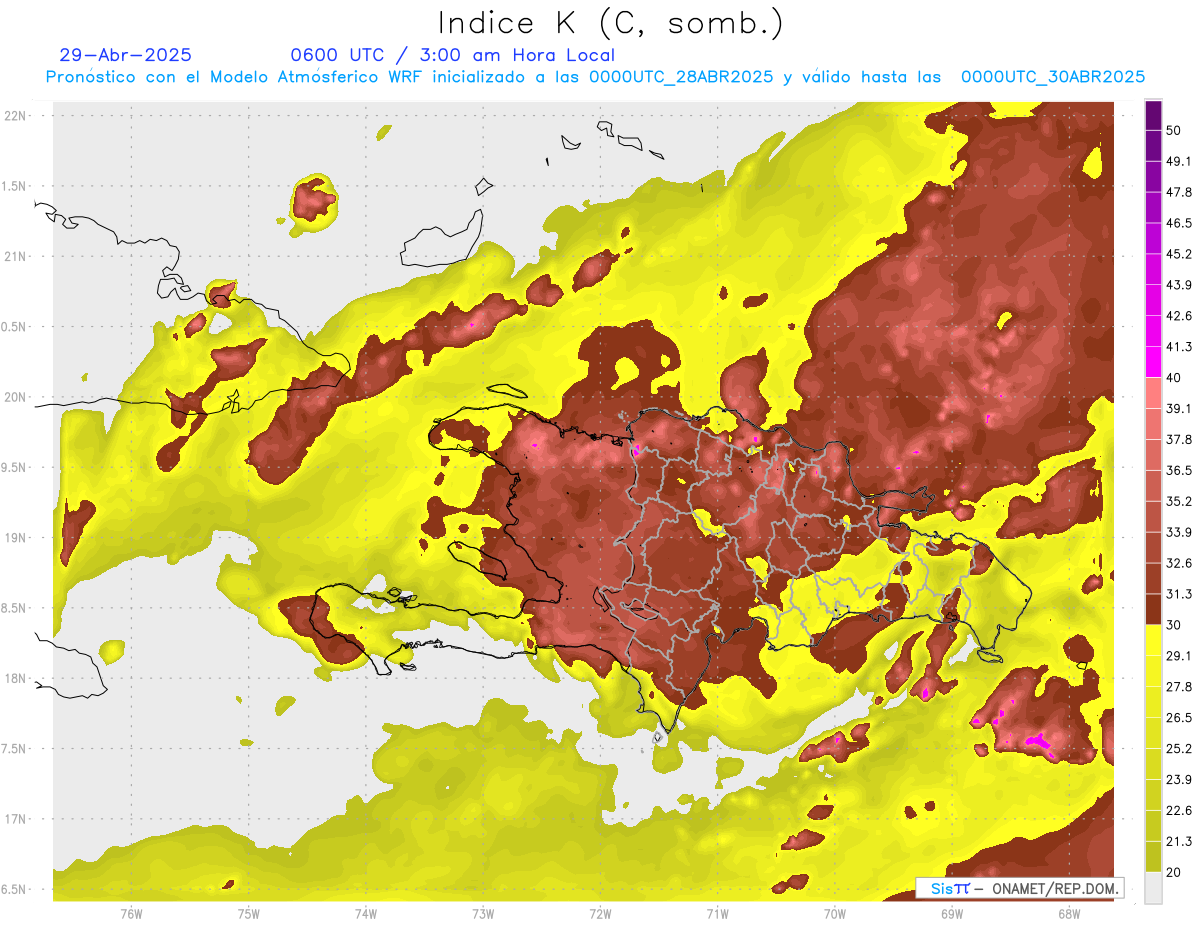This screenshot has width=1200, height=927.
Task: Click '0600 UTC / 3:00 am Hora Local'
Action: (452, 55)
